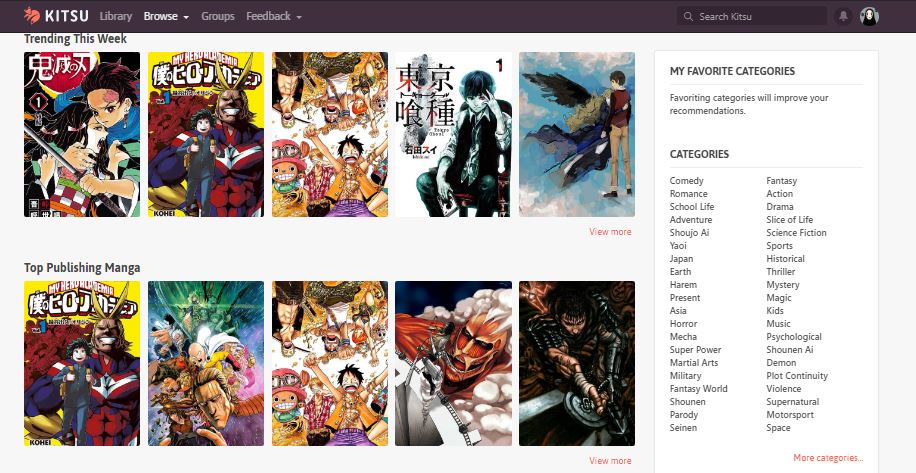Open the Library page
The image size is (916, 473).
point(116,16)
